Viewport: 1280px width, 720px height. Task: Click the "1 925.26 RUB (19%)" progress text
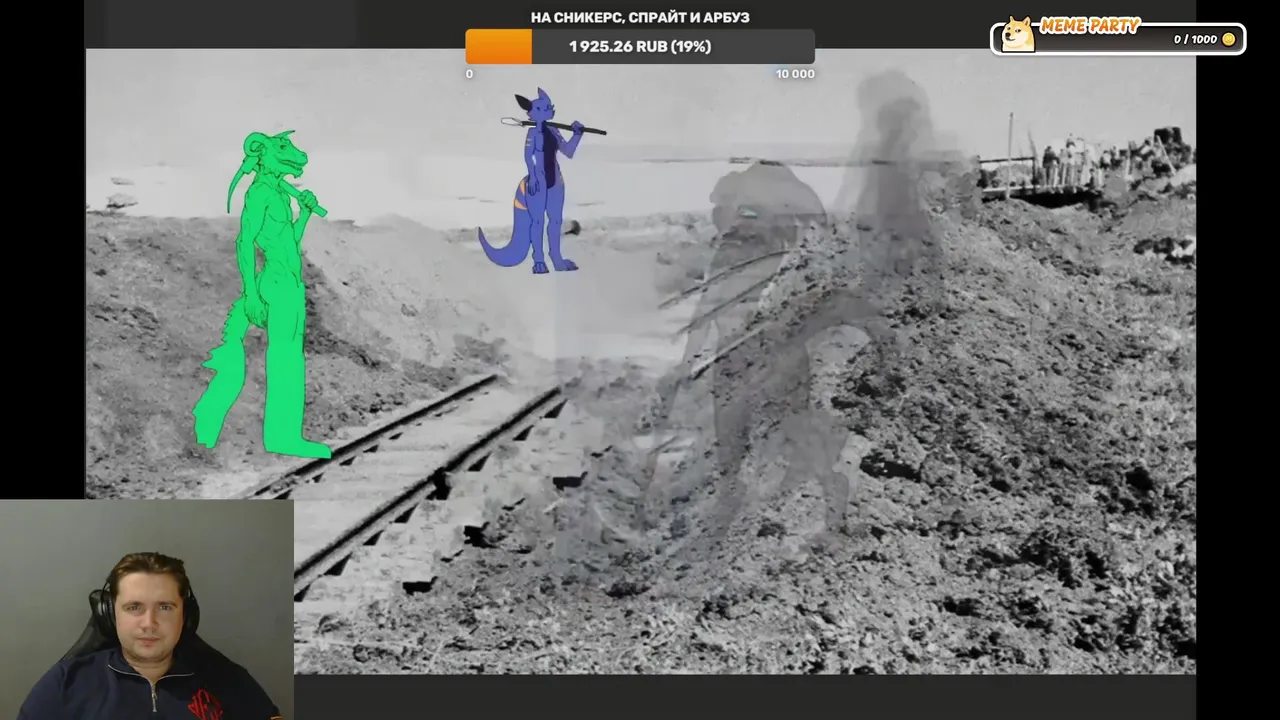[x=640, y=47]
